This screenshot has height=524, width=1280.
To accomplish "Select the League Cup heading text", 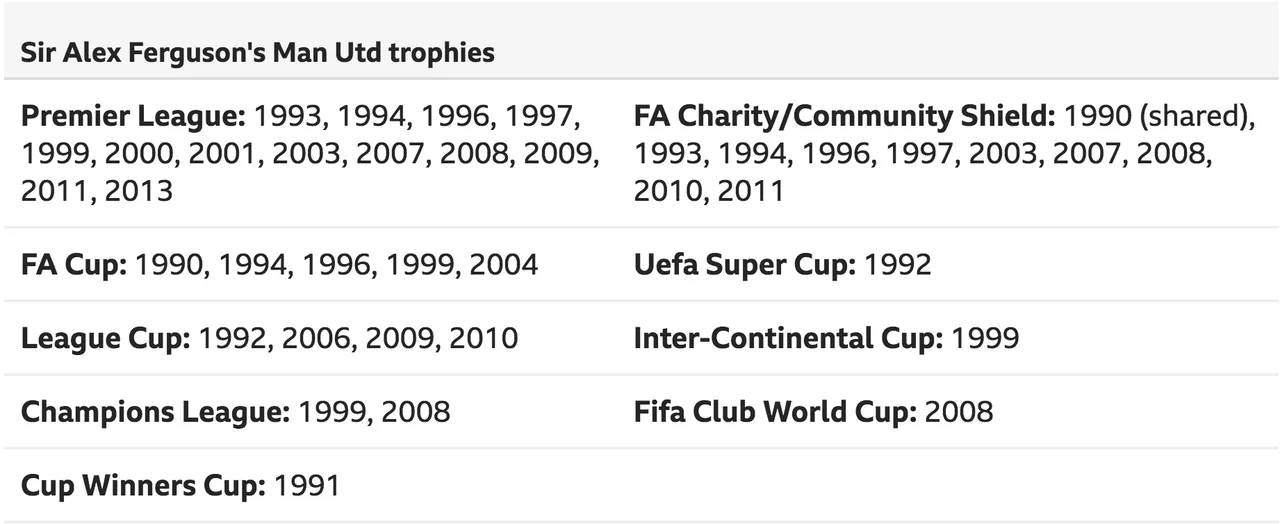I will 105,338.
